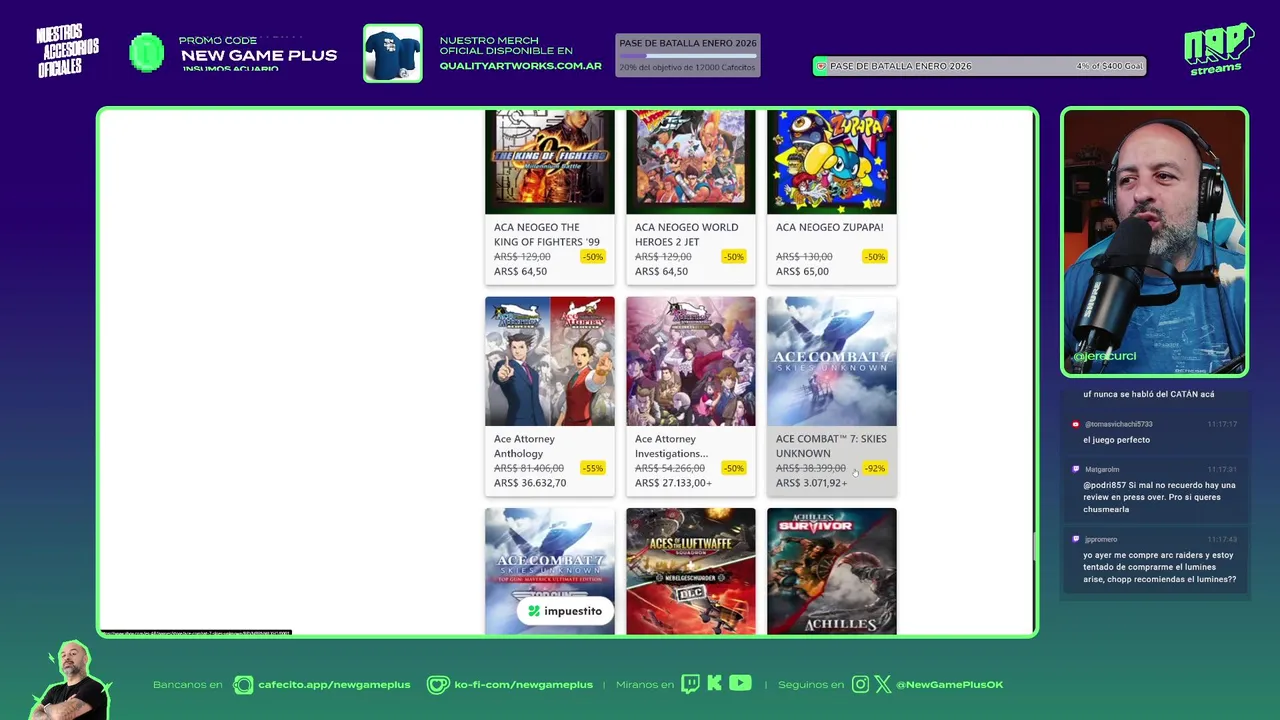Click ACE COMBAT 7: SKIES UNKNOWN title text
The width and height of the screenshot is (1280, 720).
tap(830, 446)
